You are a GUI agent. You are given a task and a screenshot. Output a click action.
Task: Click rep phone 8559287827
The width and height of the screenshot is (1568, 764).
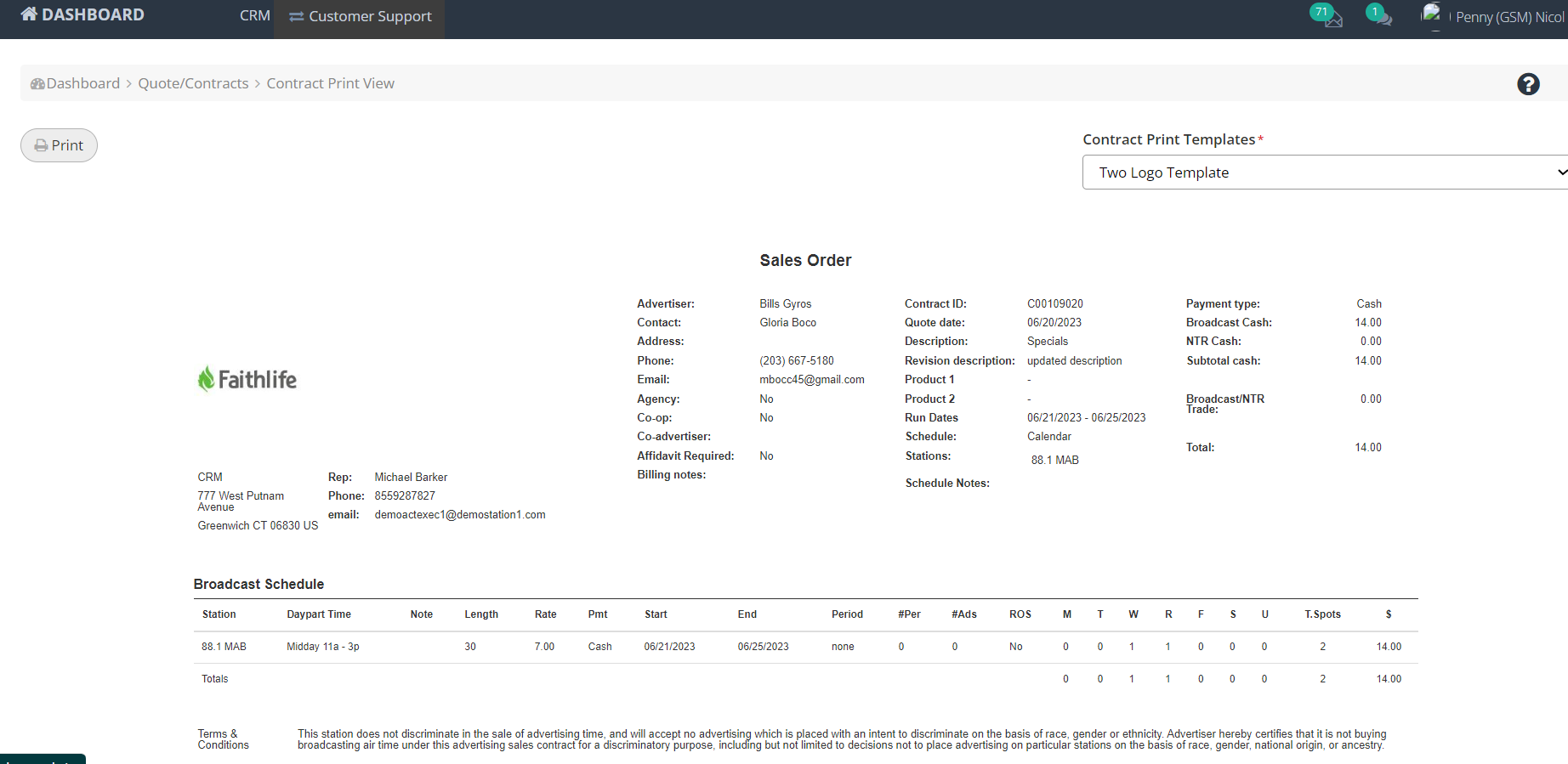(405, 495)
